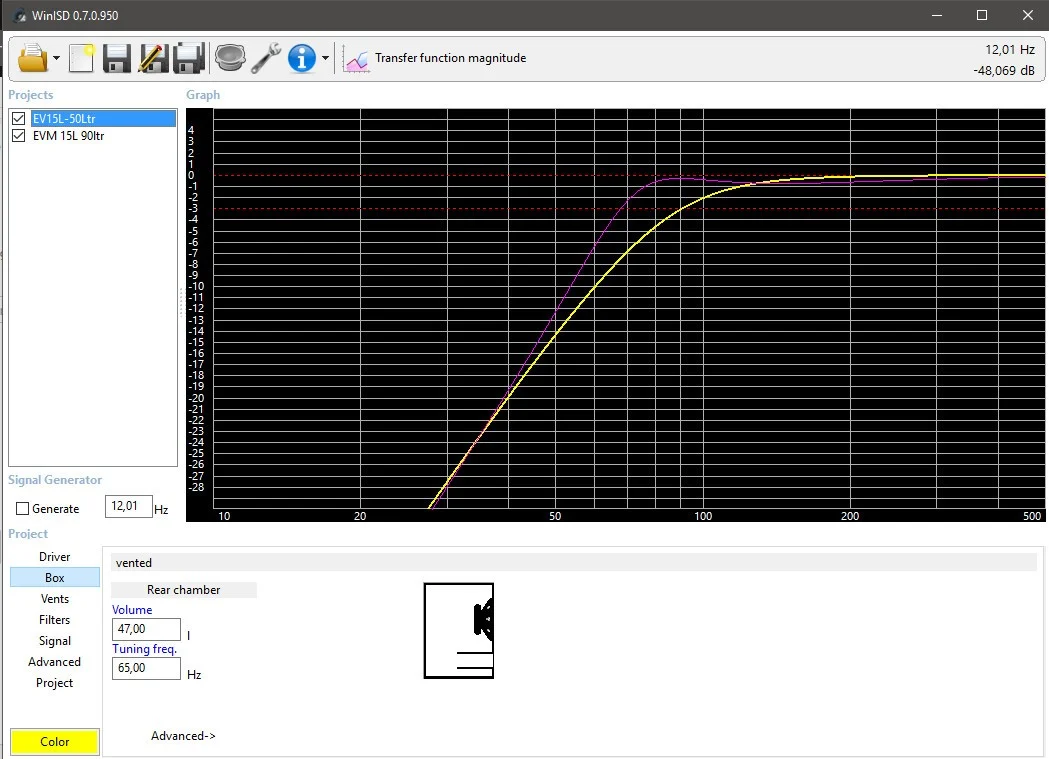Click the Transfer function magnitude graph icon
Viewport: 1049px width, 759px height.
click(x=355, y=58)
